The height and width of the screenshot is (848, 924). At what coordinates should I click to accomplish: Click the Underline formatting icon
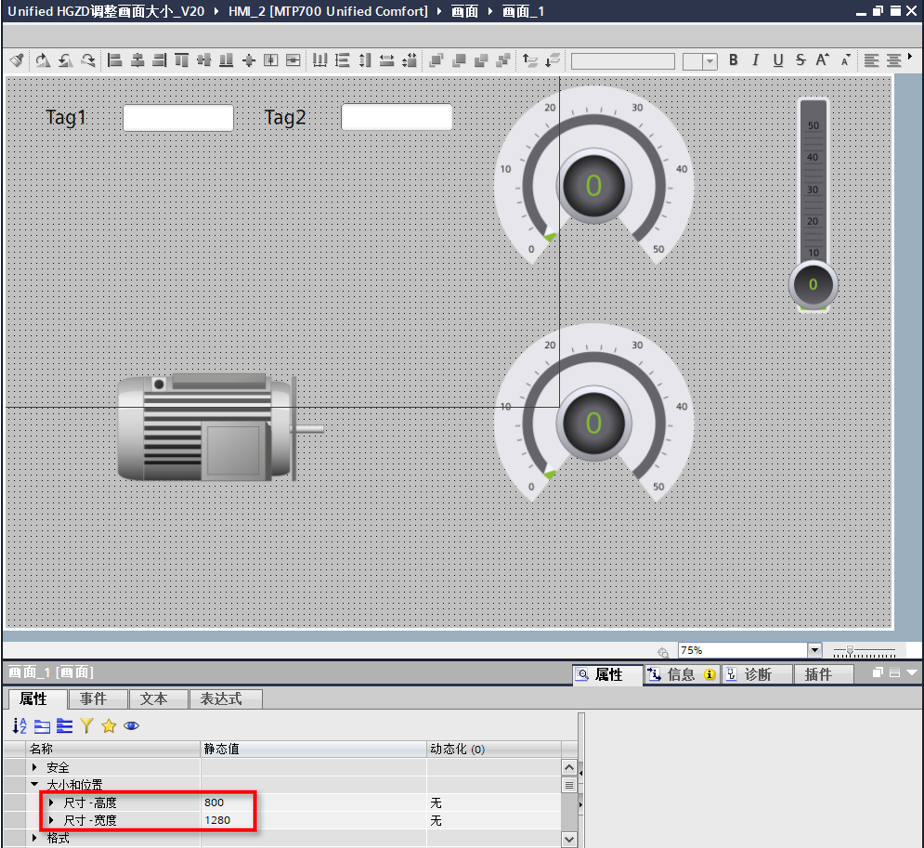(x=777, y=60)
